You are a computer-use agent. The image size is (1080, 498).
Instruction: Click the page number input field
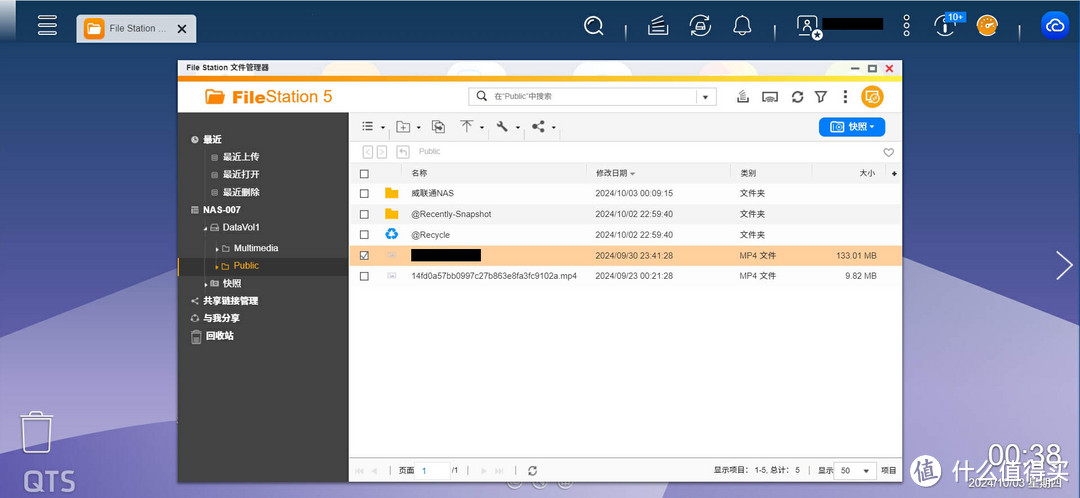click(434, 470)
